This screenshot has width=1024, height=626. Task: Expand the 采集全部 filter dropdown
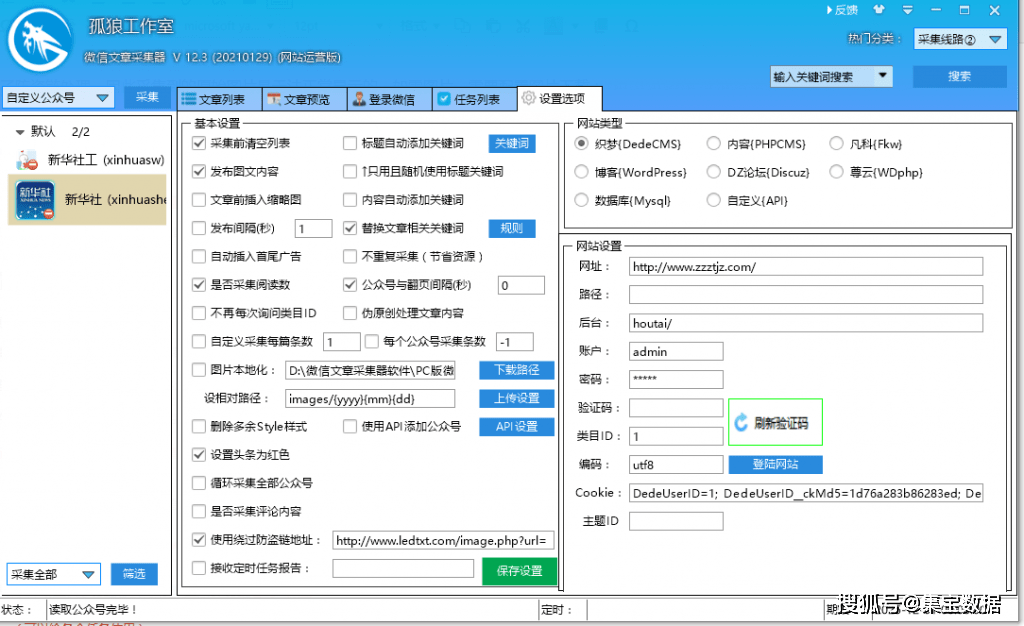[x=88, y=574]
